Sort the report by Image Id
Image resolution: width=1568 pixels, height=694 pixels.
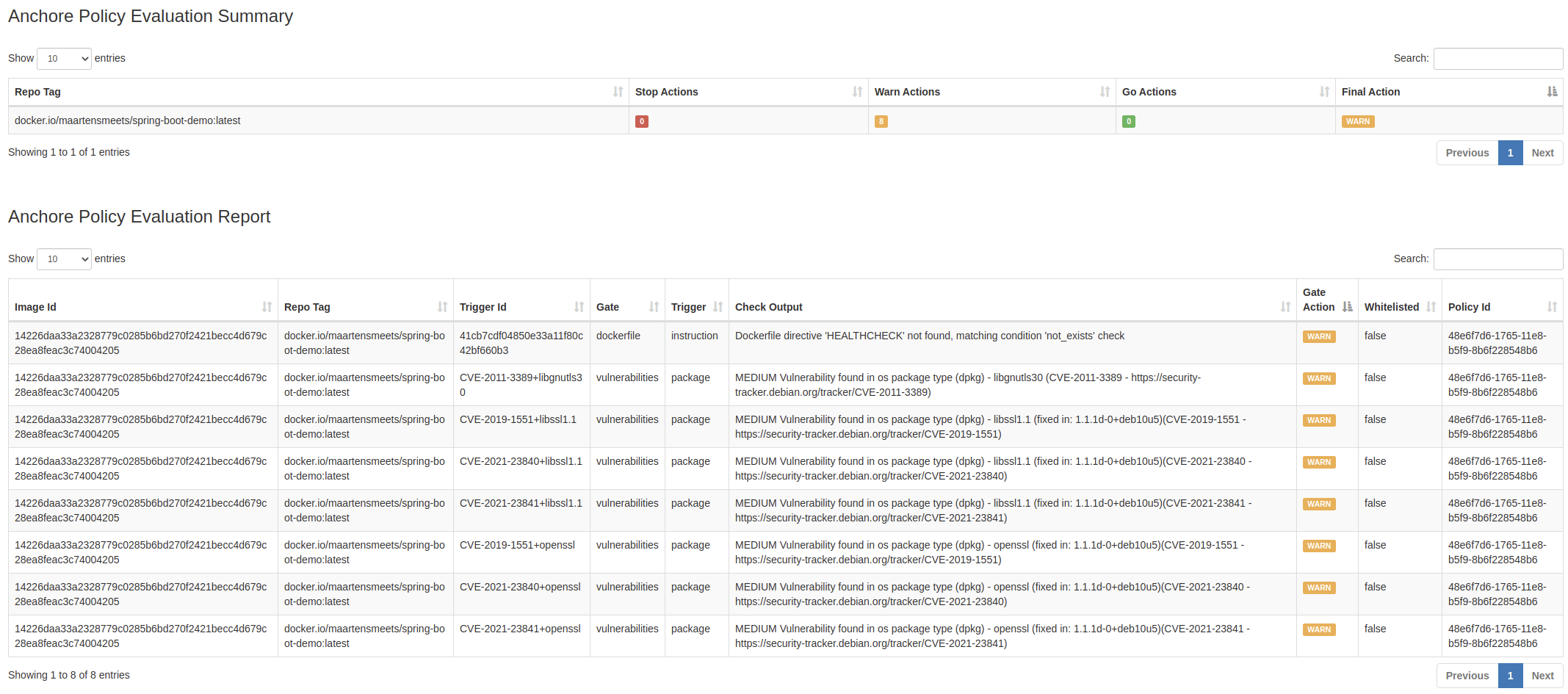click(x=267, y=307)
